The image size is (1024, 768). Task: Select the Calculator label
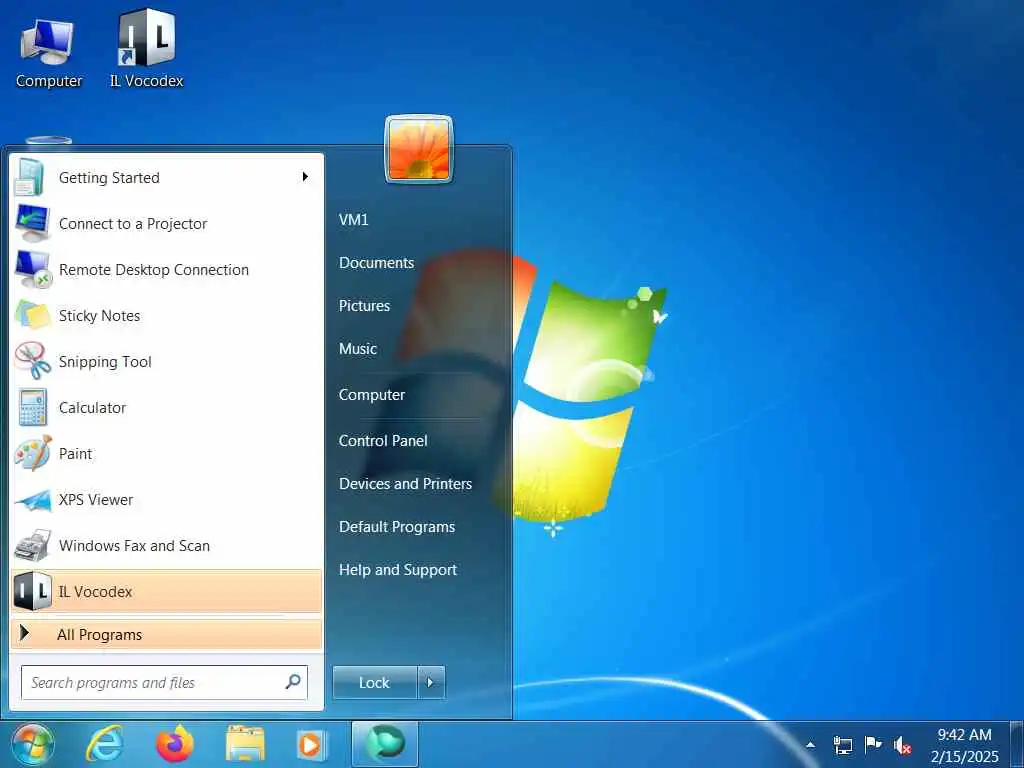point(92,408)
